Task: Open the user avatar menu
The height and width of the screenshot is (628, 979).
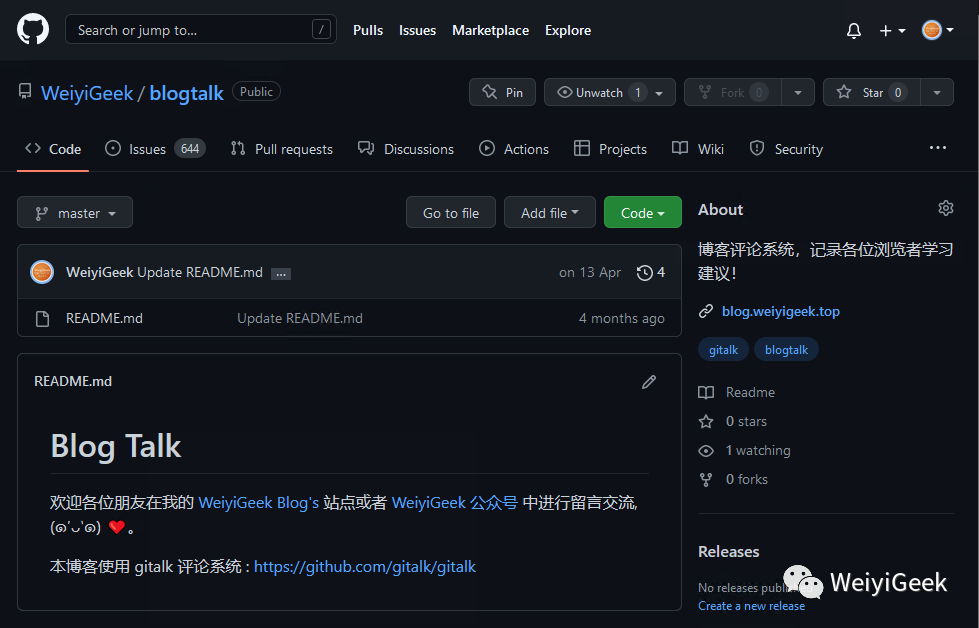Action: coord(938,29)
